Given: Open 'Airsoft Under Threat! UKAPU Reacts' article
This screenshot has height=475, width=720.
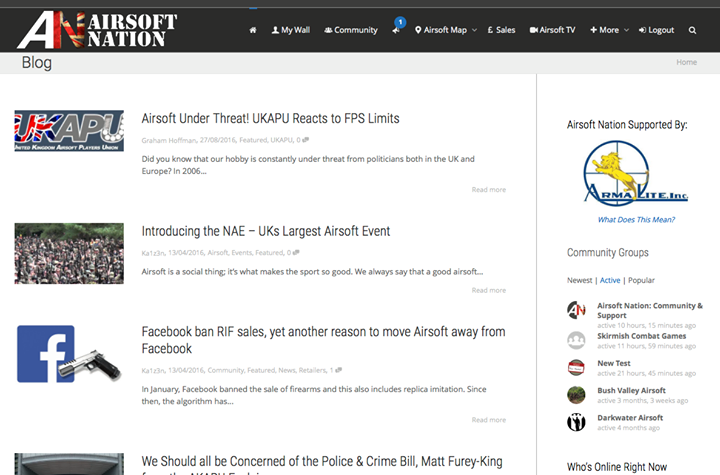Looking at the screenshot, I should [x=270, y=118].
